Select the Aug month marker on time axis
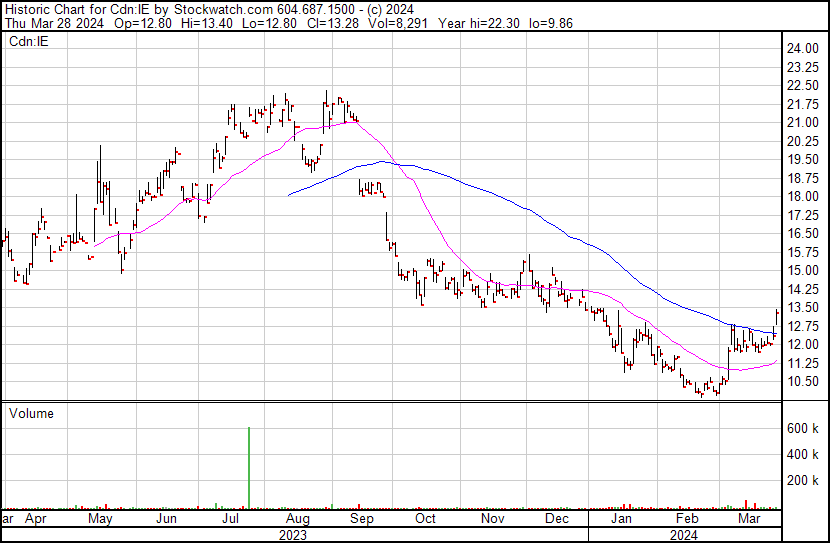This screenshot has width=830, height=543. tap(296, 520)
